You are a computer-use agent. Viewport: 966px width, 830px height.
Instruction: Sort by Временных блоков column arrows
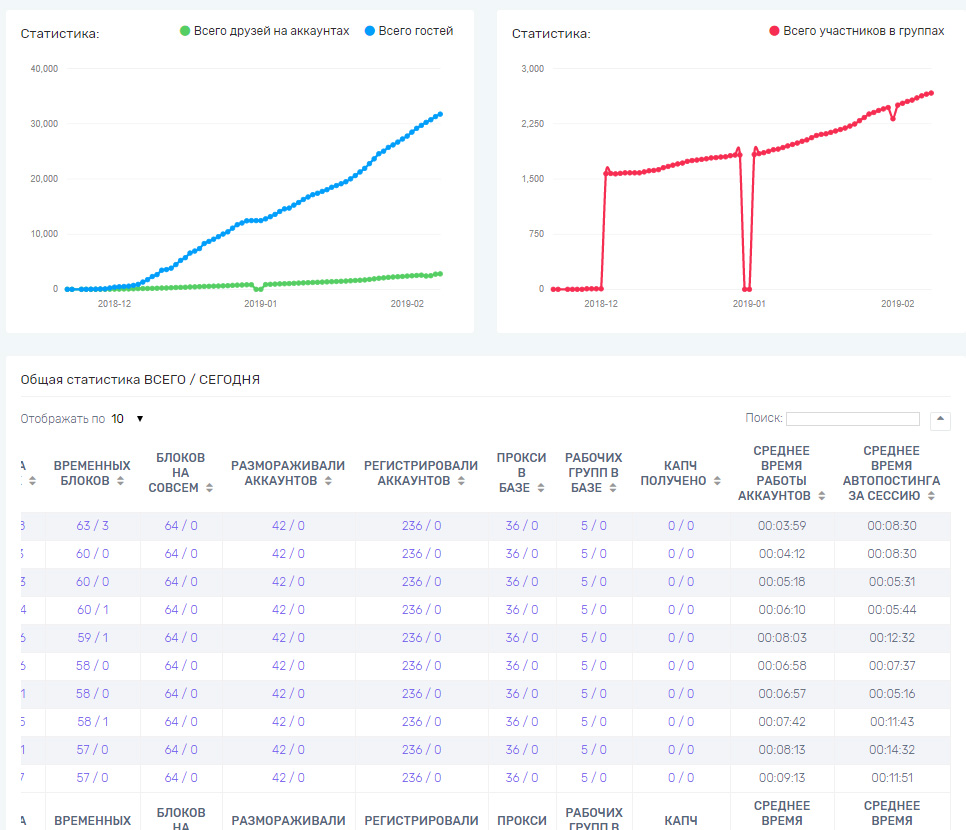tap(121, 481)
